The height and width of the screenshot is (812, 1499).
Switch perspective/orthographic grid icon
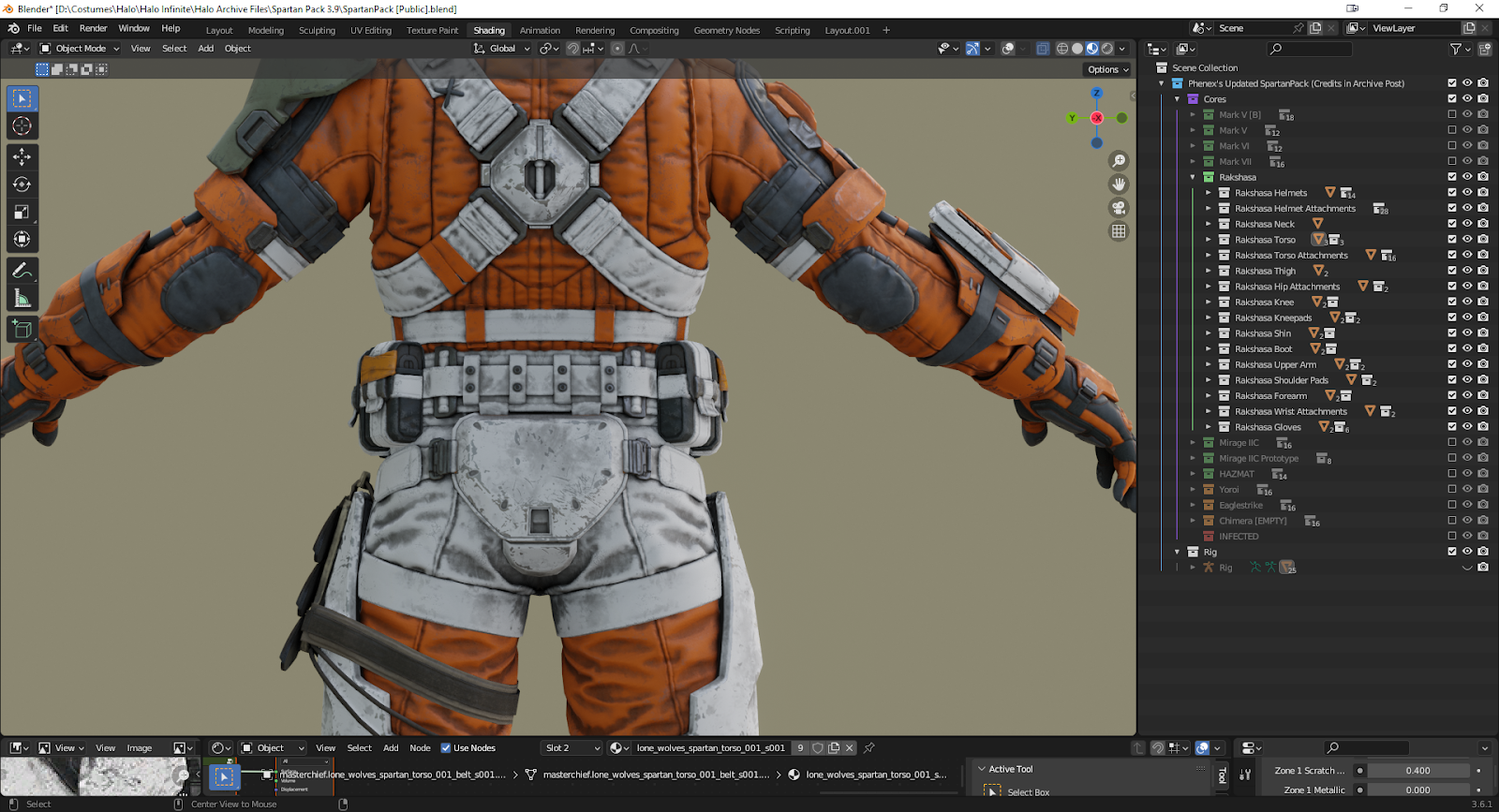pyautogui.click(x=1119, y=231)
